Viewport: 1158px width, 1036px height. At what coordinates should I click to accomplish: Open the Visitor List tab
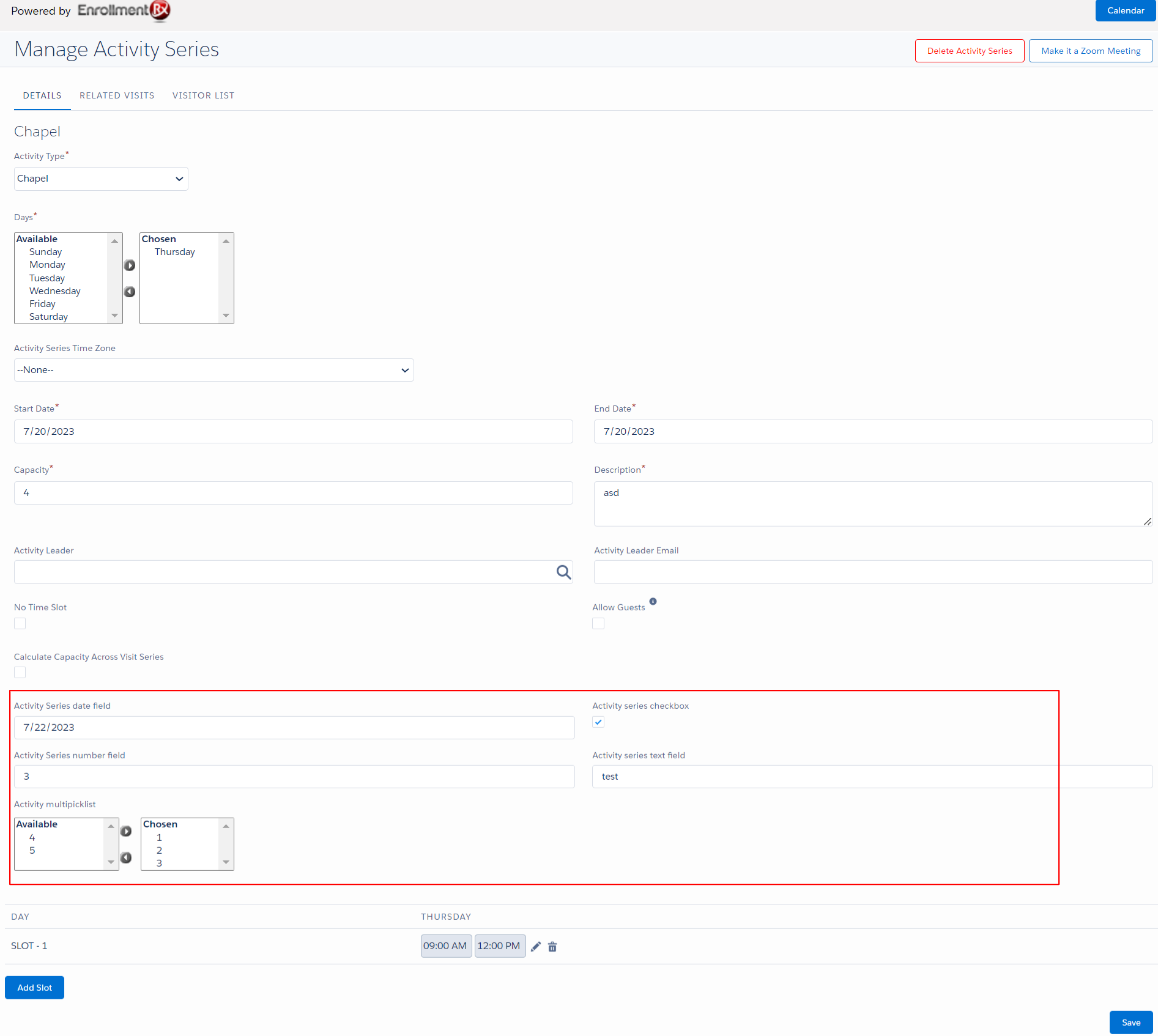(203, 95)
